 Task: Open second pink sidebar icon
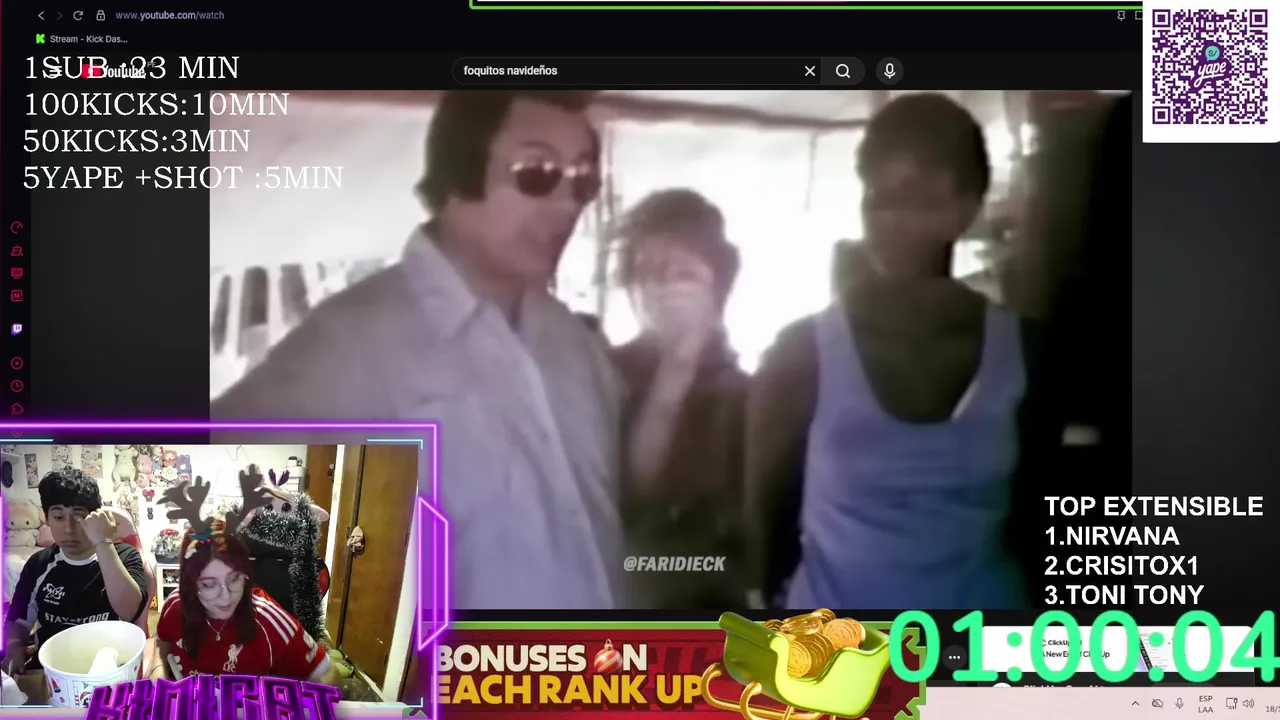click(16, 251)
